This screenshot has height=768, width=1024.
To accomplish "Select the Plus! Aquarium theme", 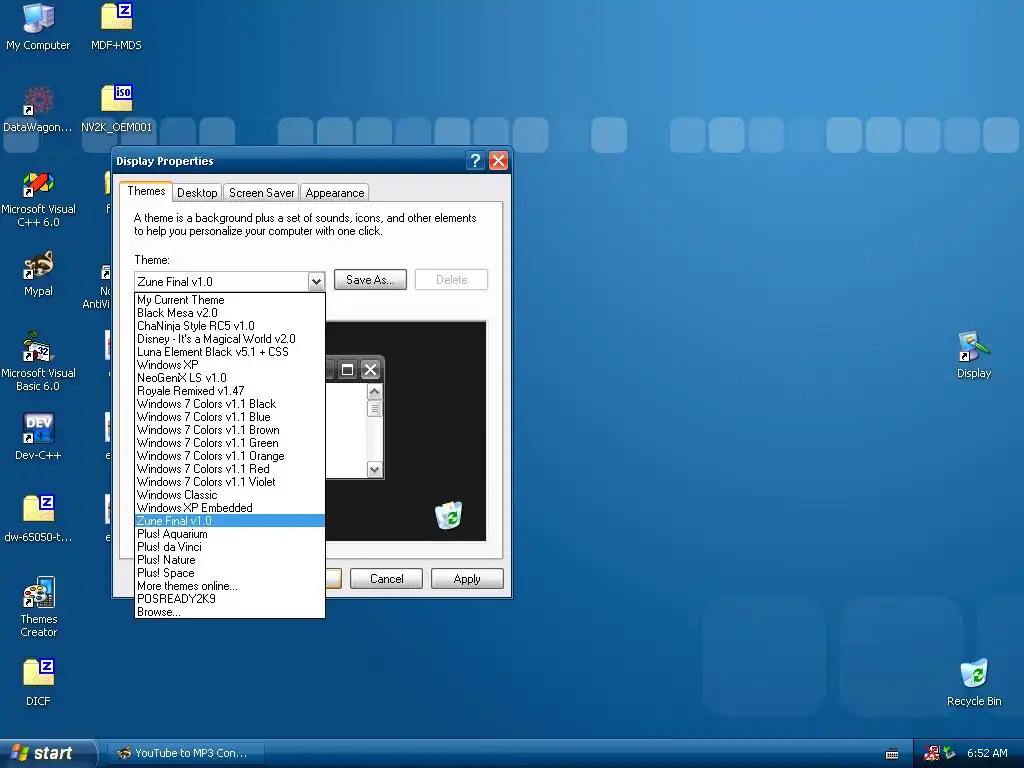I will 230,534.
